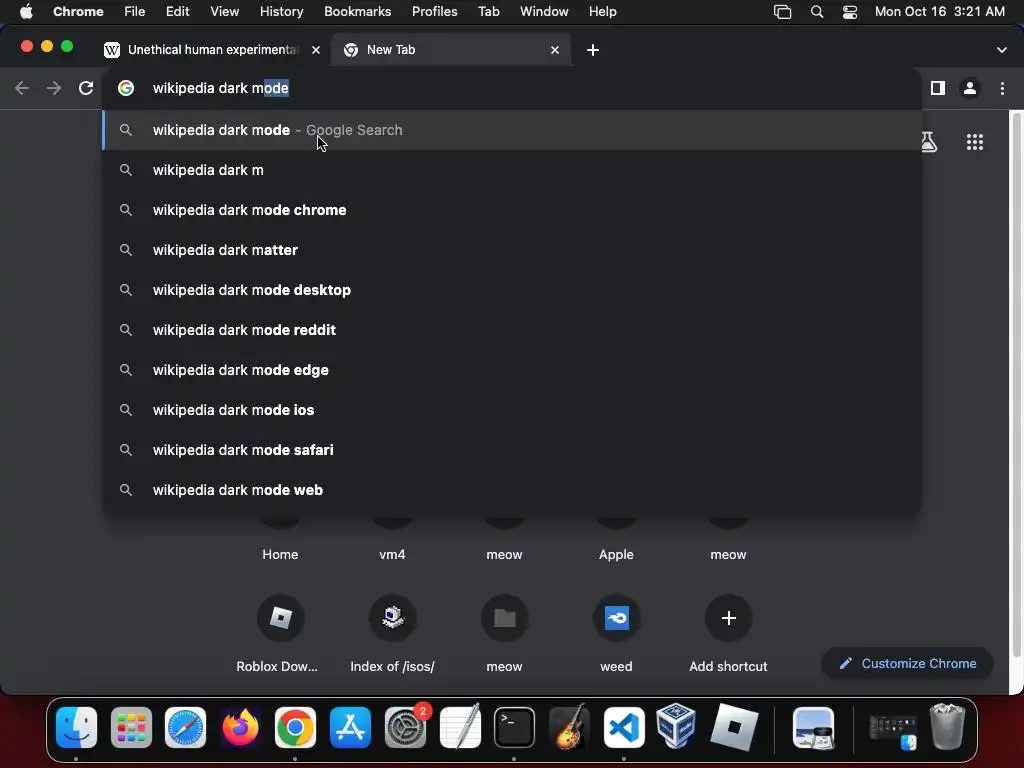The height and width of the screenshot is (768, 1024).
Task: Choose suggestion wikipedia dark mode edge
Action: point(512,370)
